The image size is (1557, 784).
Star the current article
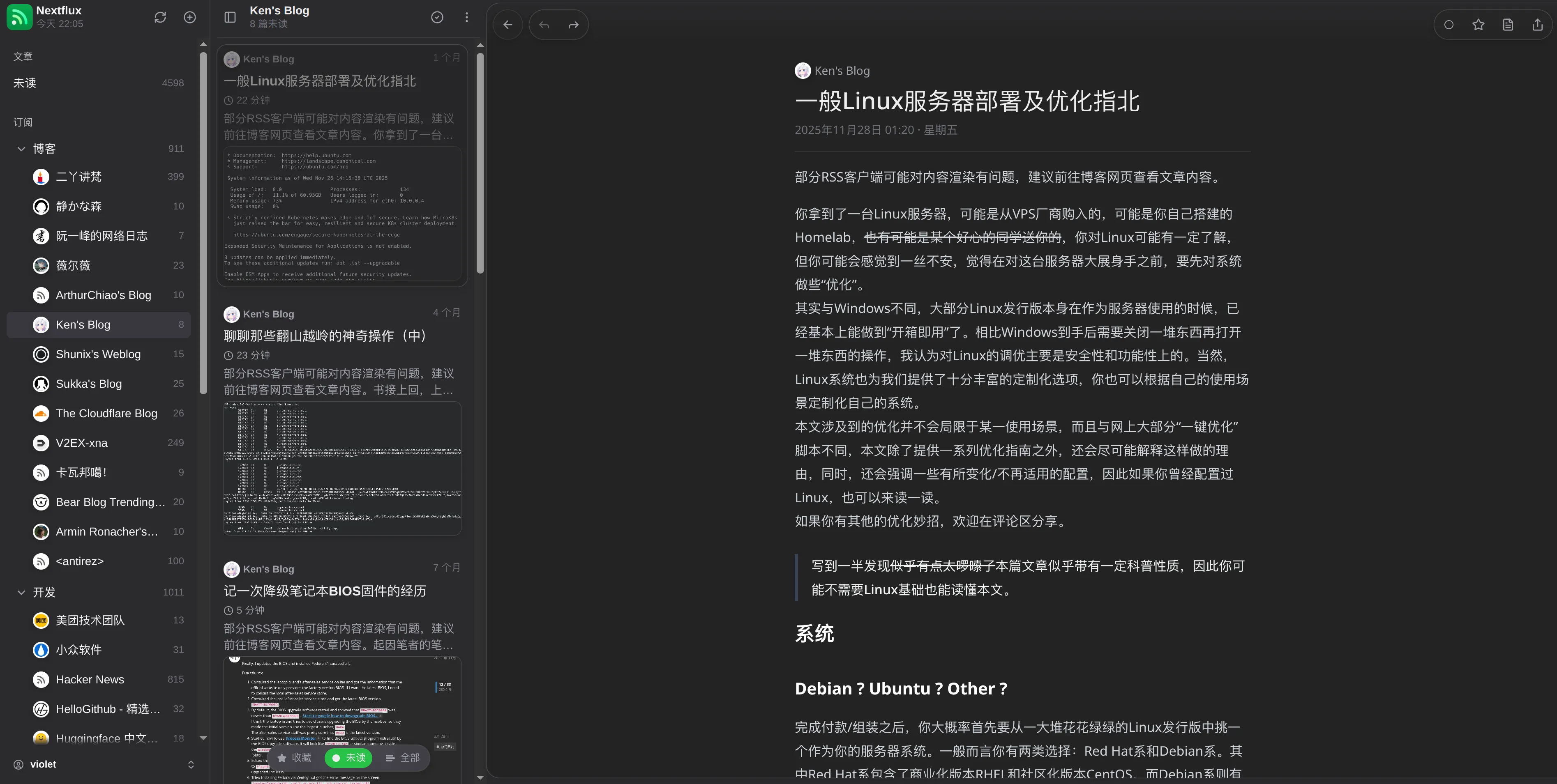coord(1479,24)
